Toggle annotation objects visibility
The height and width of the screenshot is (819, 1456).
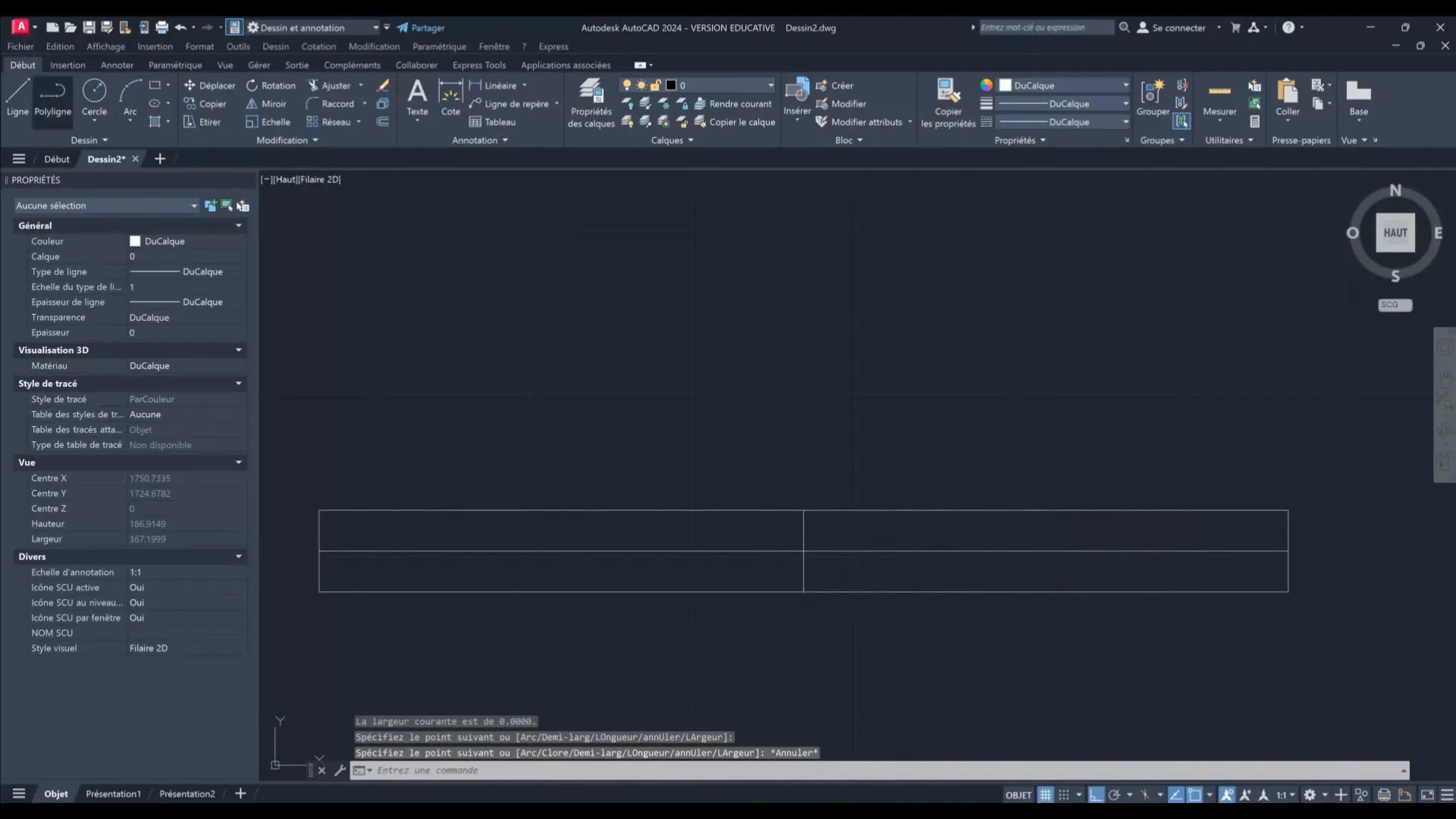click(1226, 795)
